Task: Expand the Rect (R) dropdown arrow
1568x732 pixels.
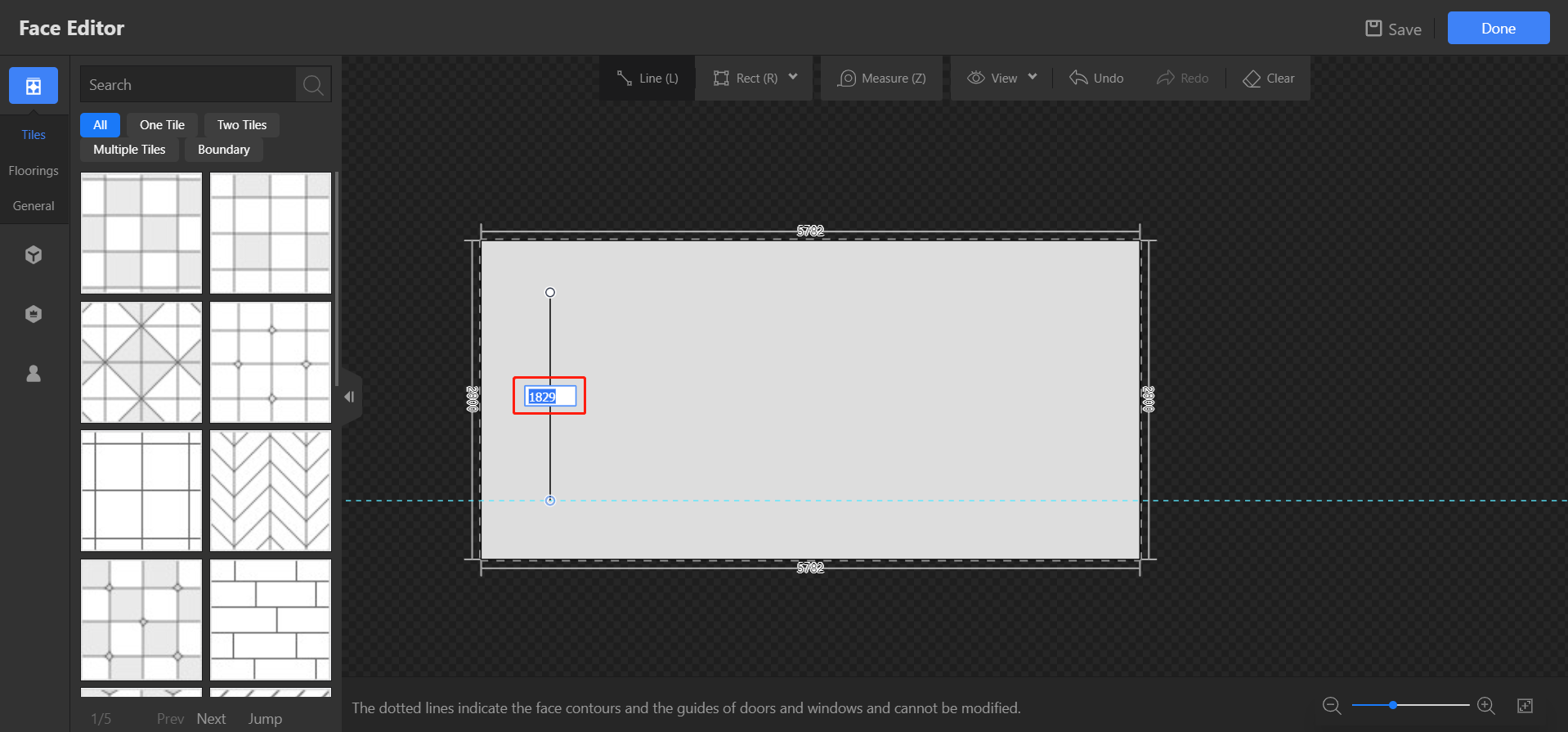Action: pos(793,78)
